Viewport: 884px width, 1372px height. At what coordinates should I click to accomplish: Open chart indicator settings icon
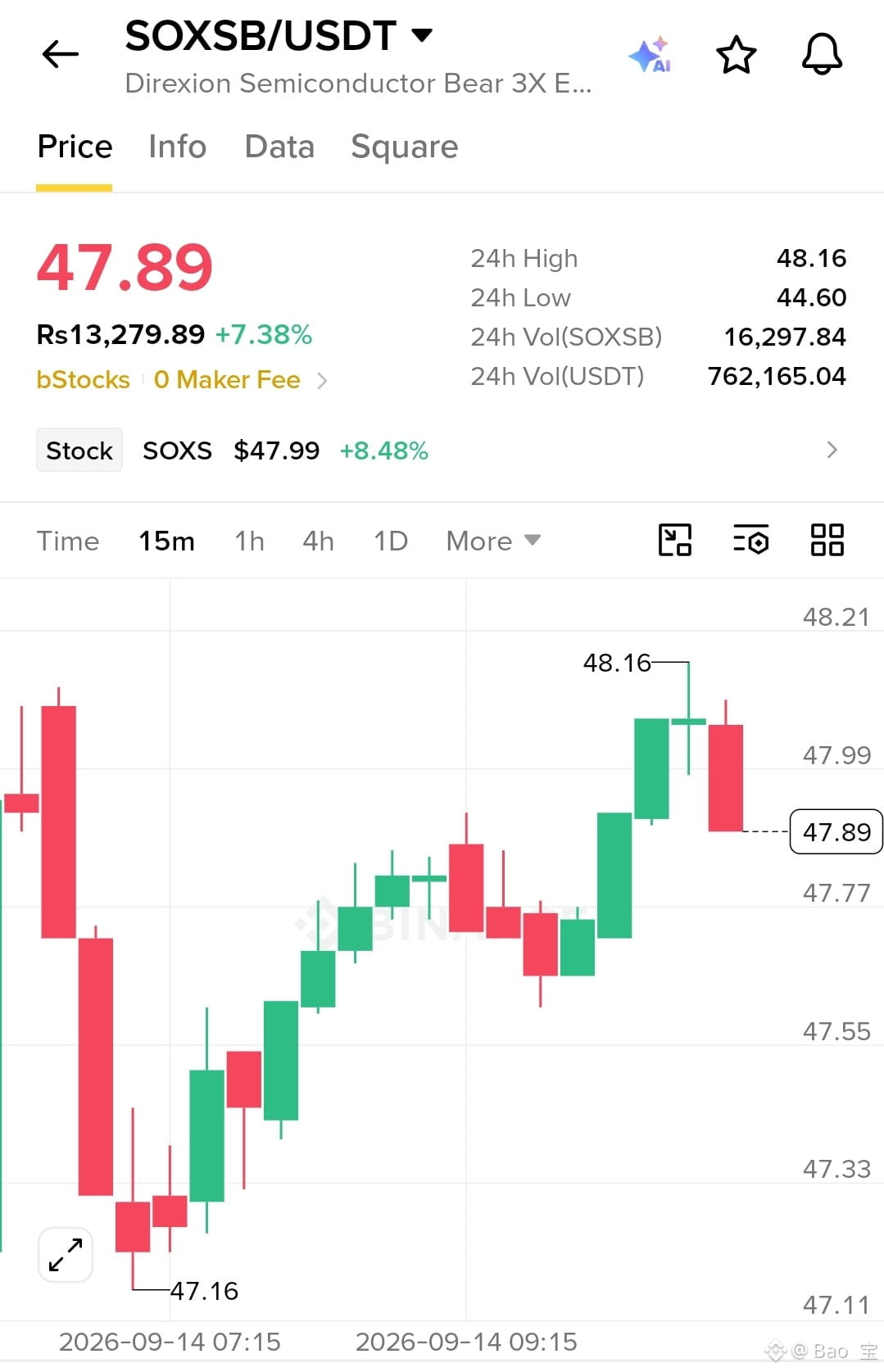(x=750, y=541)
